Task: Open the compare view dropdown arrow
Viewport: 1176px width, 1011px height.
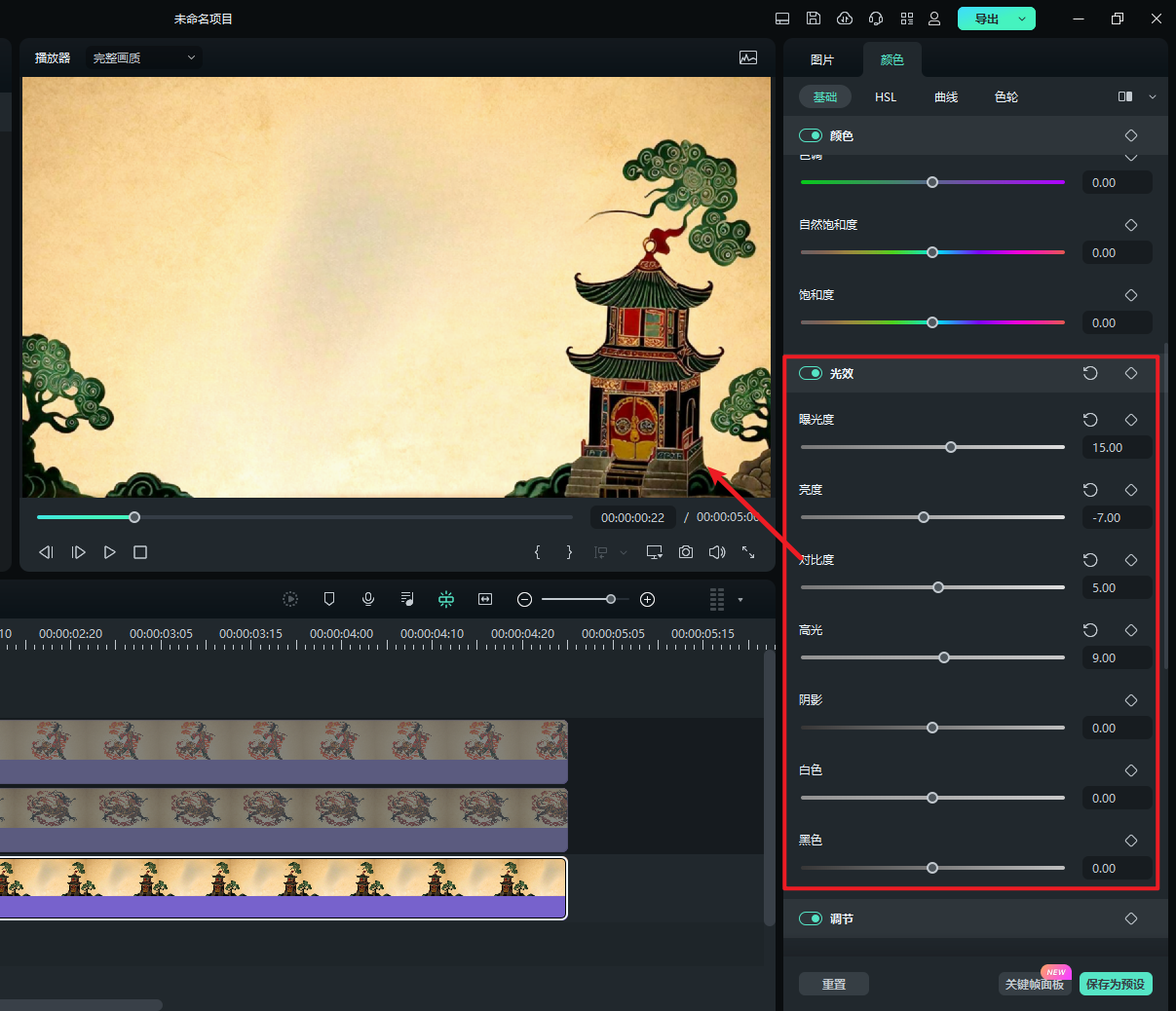Action: point(1153,96)
